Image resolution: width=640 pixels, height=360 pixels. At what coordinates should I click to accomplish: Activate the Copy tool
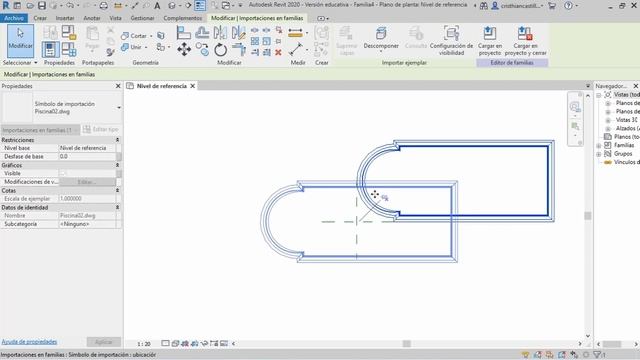click(202, 49)
